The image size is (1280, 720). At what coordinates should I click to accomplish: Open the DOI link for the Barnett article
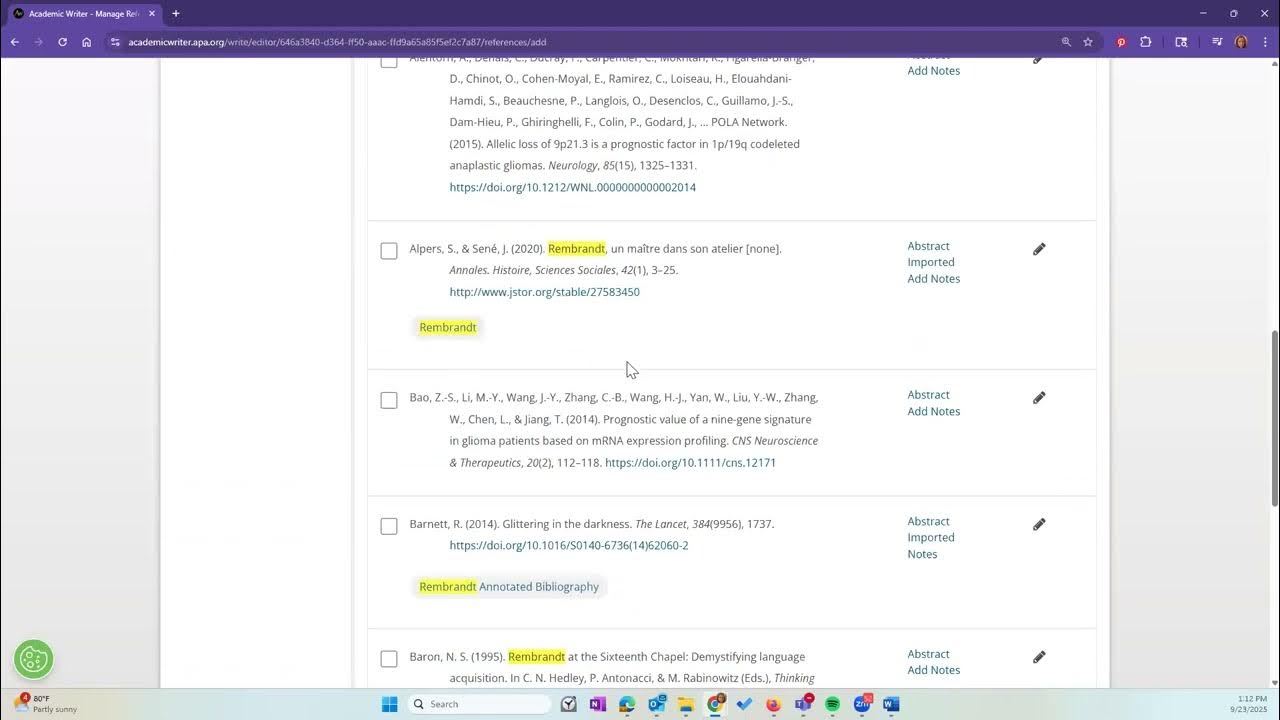[568, 545]
